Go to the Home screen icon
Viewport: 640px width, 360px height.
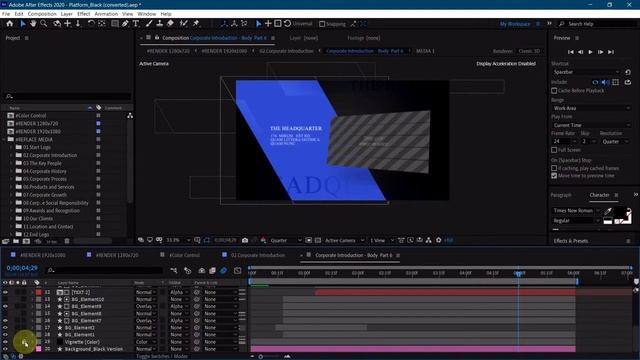[x=10, y=24]
